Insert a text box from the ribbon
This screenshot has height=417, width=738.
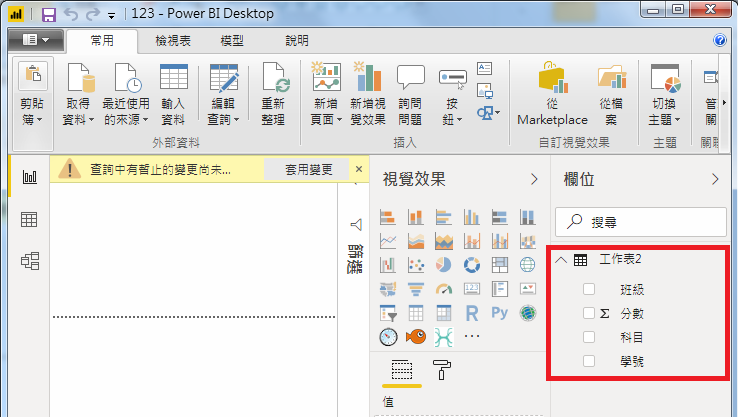(x=484, y=69)
